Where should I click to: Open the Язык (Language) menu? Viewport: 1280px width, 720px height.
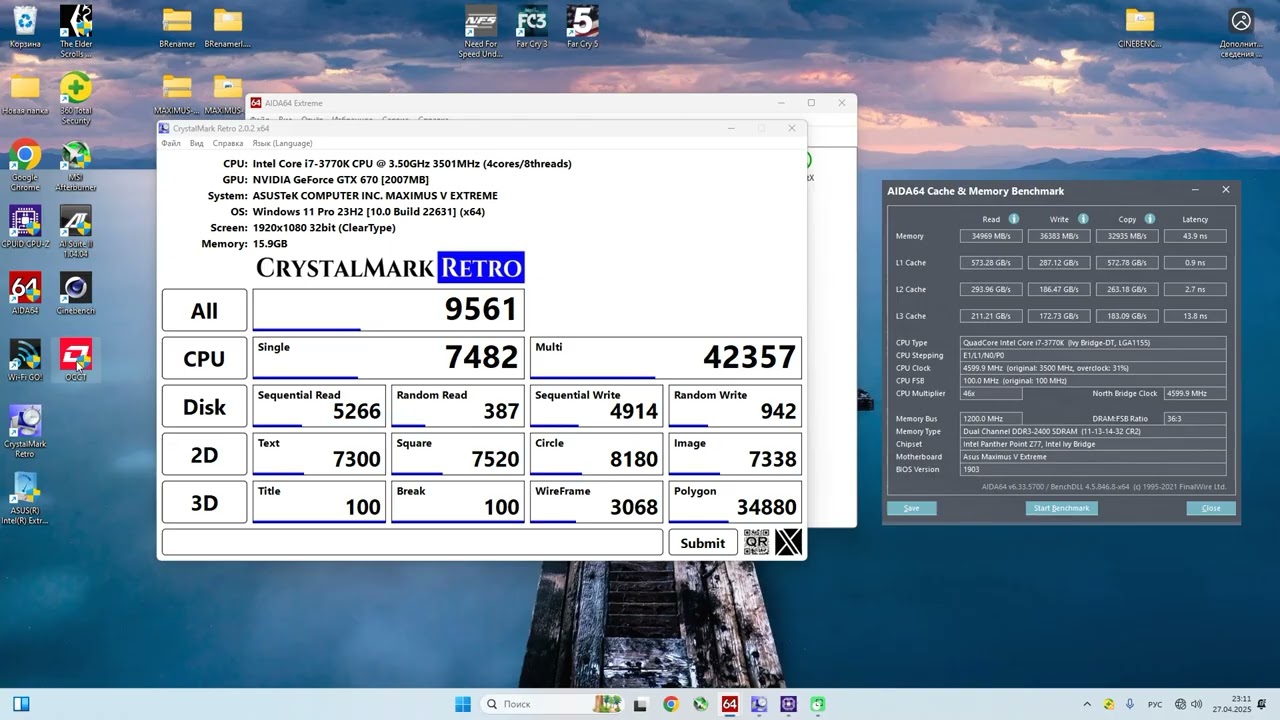(x=282, y=144)
